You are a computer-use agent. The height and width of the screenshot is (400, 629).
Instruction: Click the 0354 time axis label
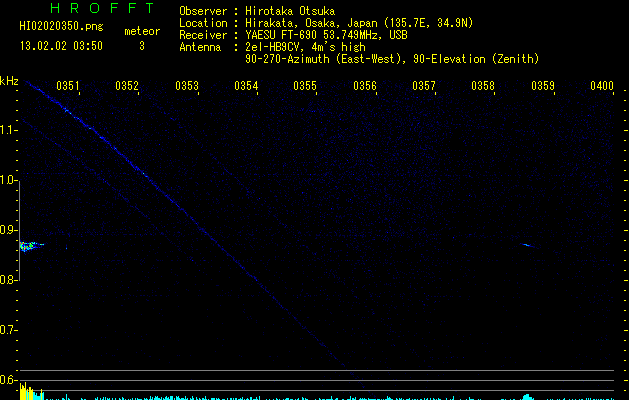pos(246,86)
